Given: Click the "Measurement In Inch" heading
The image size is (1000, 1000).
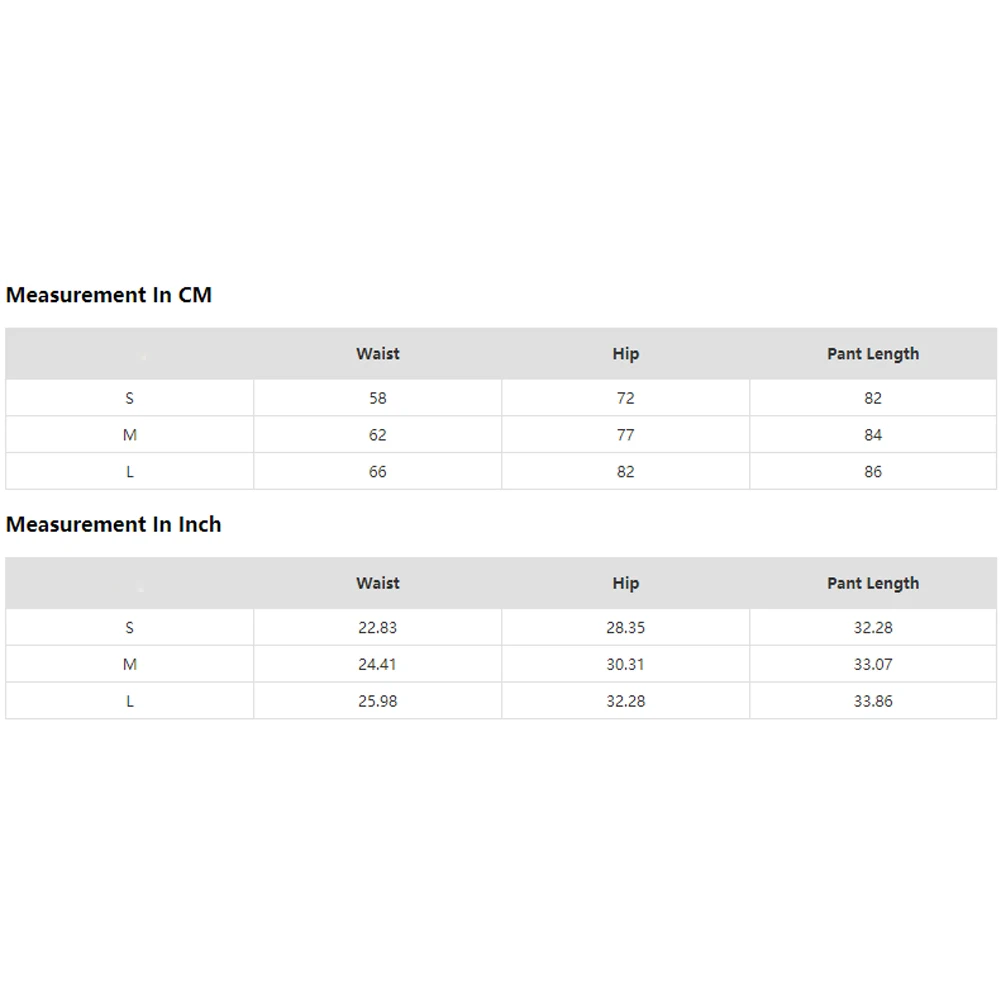Looking at the screenshot, I should [x=113, y=525].
